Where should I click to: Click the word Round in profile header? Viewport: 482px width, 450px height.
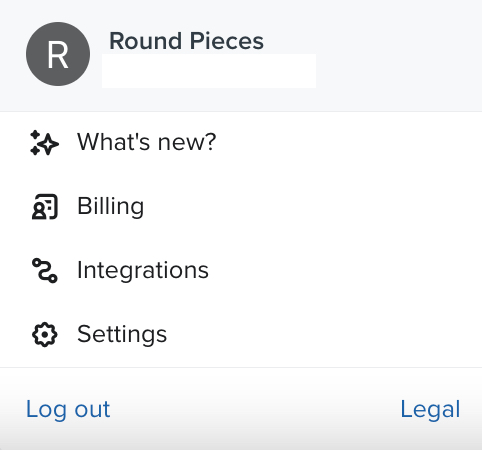click(145, 41)
